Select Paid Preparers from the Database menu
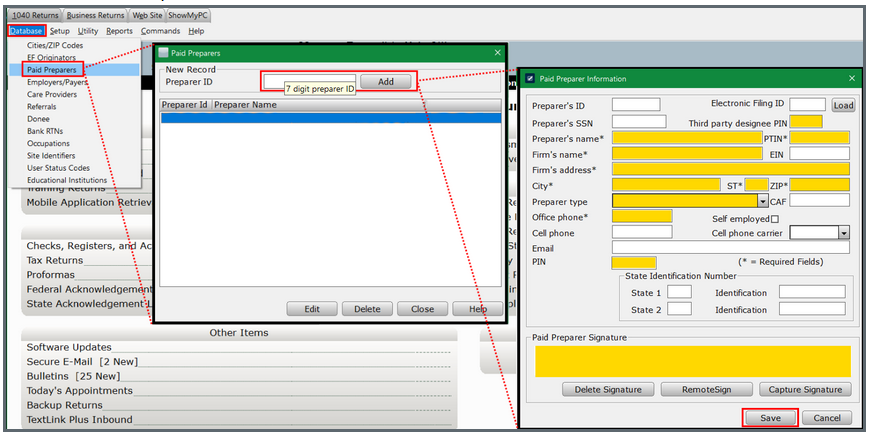The width and height of the screenshot is (869, 435). [x=52, y=70]
